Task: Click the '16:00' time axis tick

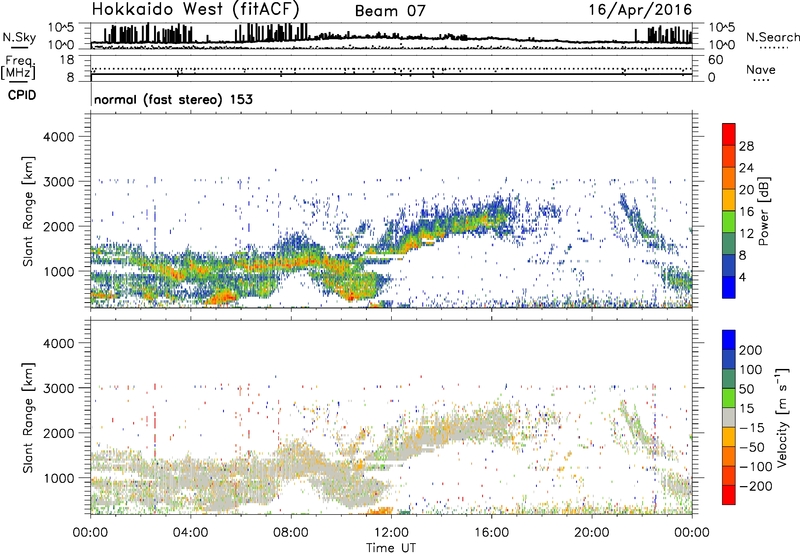Action: click(x=491, y=533)
